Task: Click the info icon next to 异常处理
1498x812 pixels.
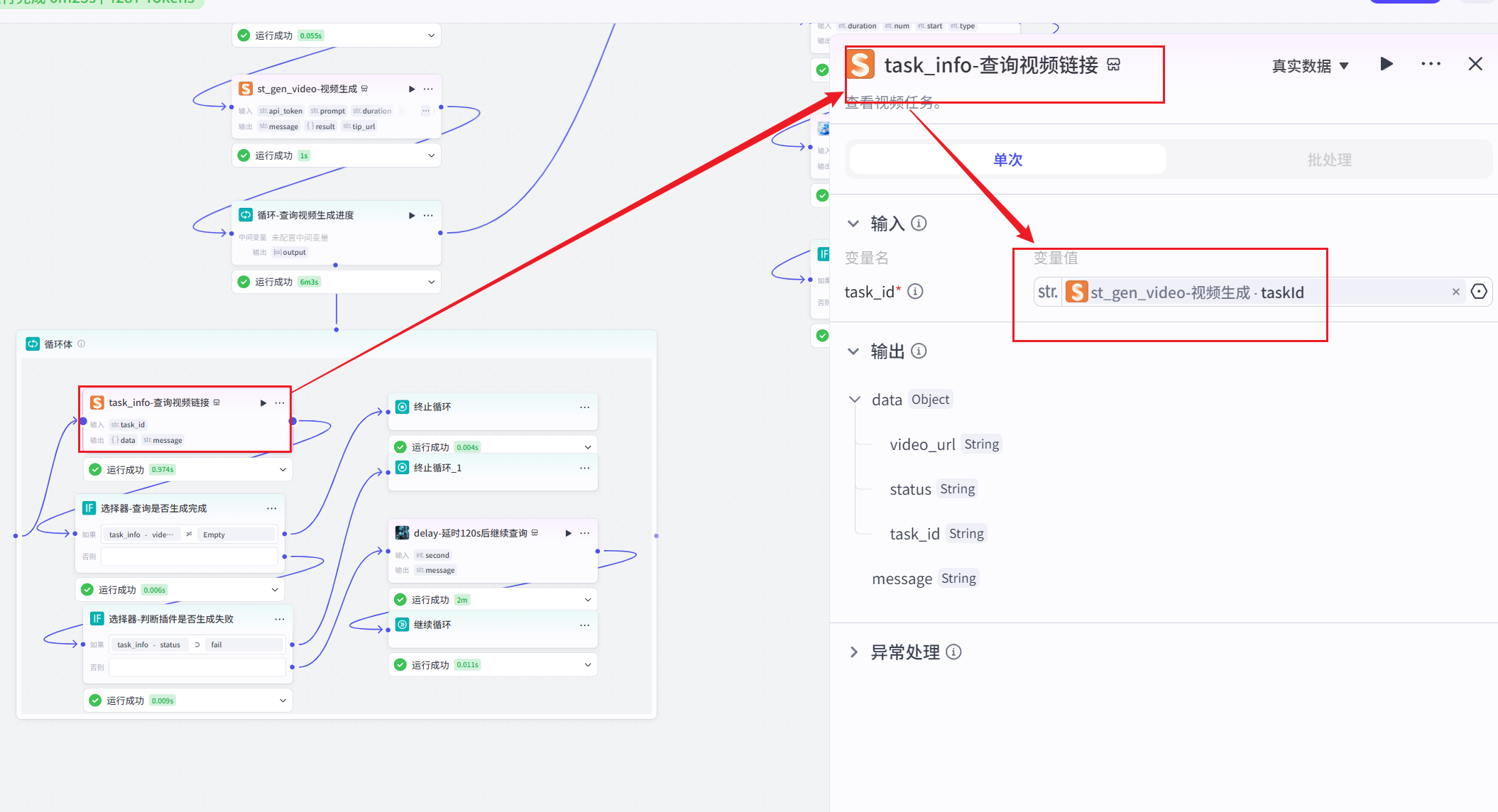Action: (x=955, y=652)
